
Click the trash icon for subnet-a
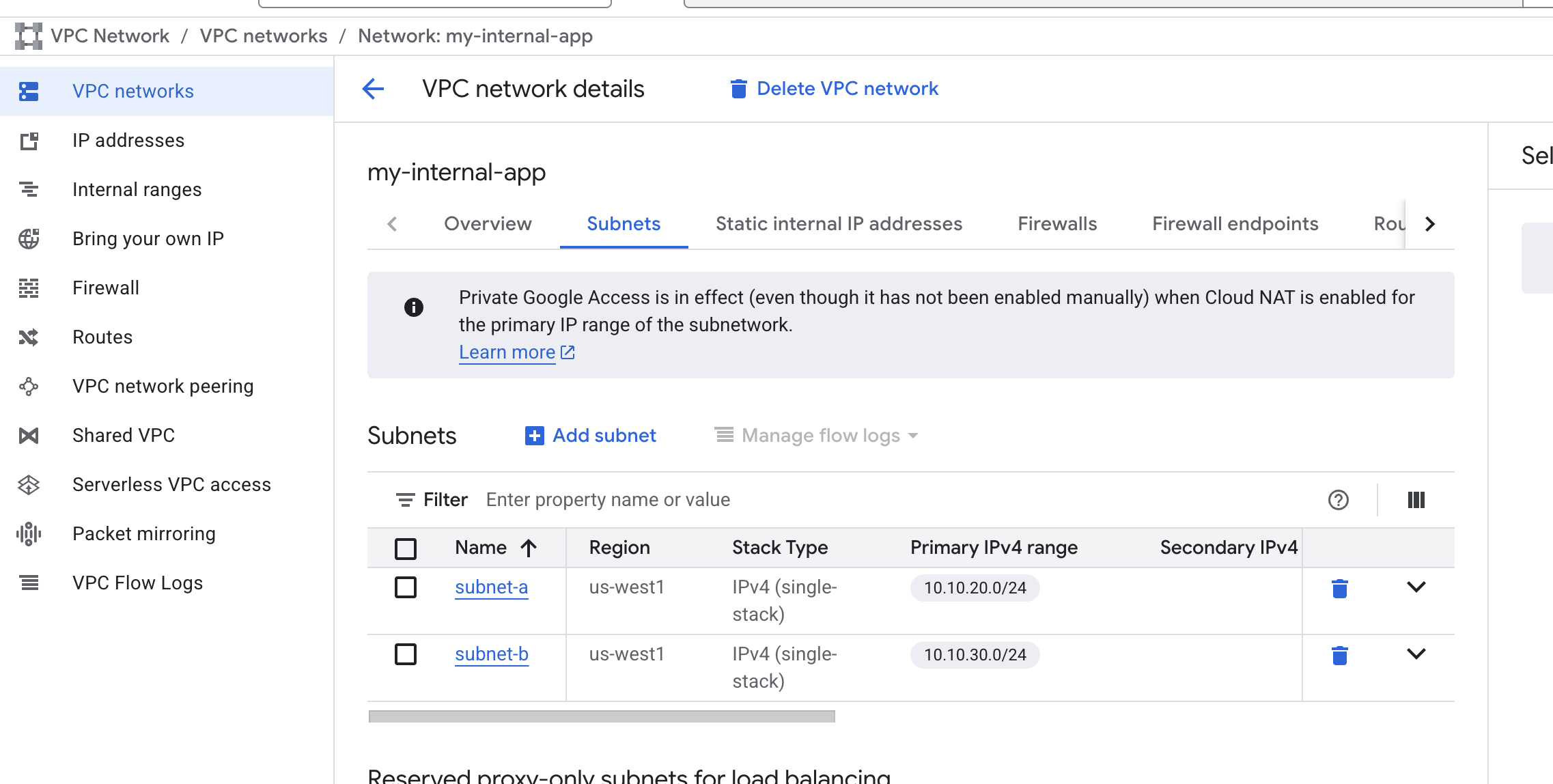(1339, 588)
